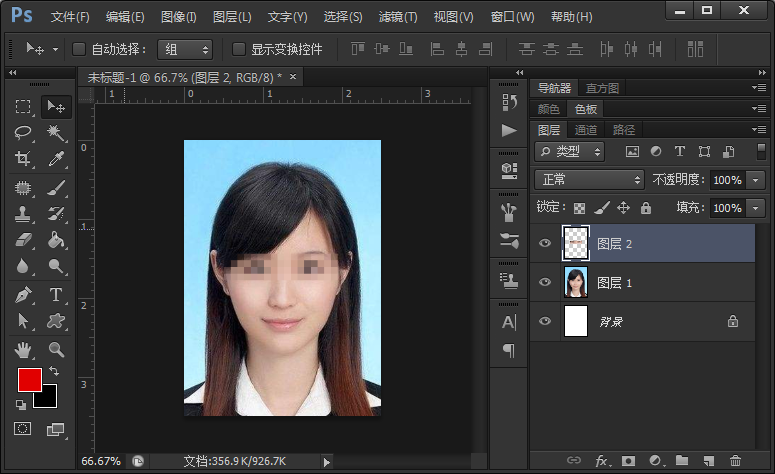This screenshot has width=775, height=474.
Task: Select the Path Selection tool
Action: pos(23,321)
